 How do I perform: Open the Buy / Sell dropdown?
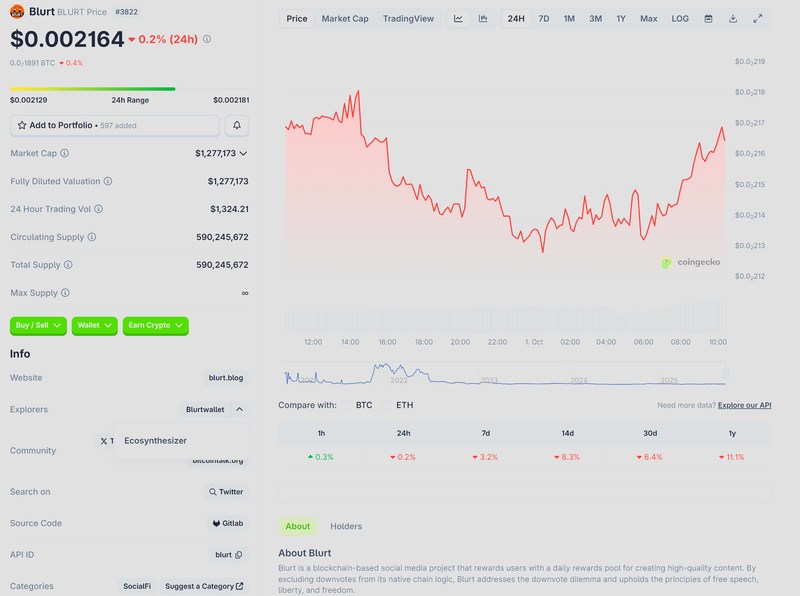(x=39, y=325)
